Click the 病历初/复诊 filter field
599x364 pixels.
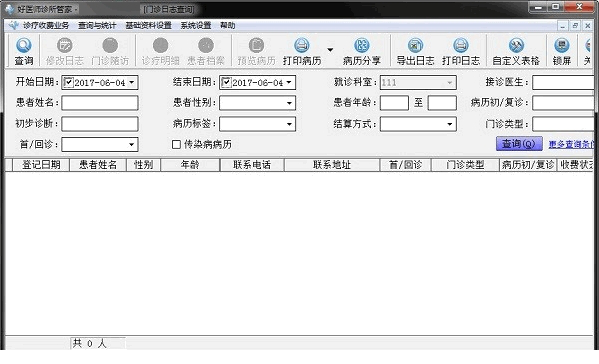[x=563, y=103]
